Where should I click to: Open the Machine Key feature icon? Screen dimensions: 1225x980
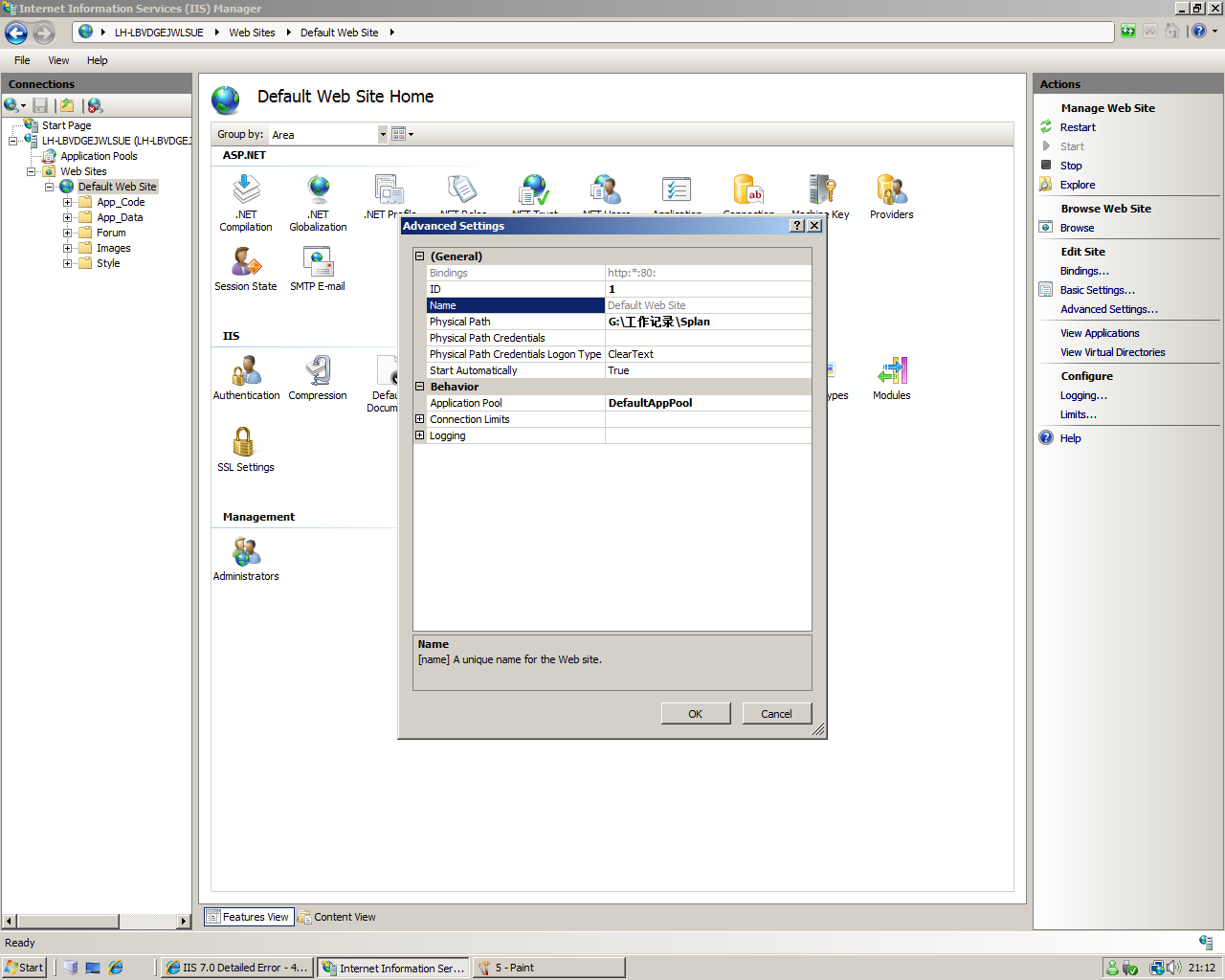click(x=822, y=189)
